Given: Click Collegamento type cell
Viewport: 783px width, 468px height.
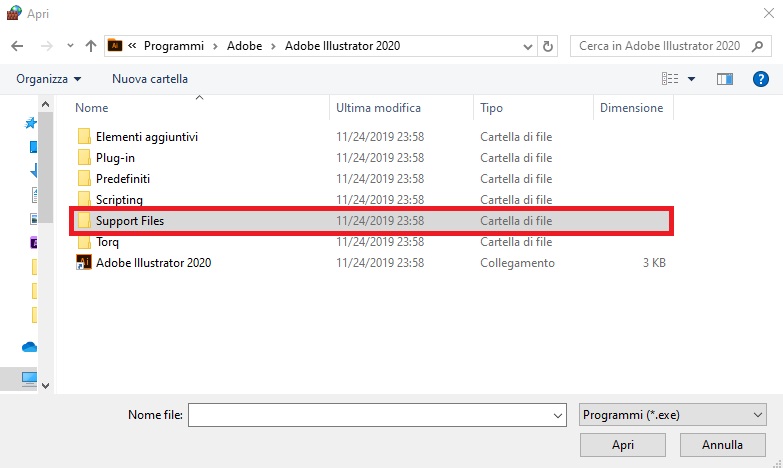Looking at the screenshot, I should (x=517, y=263).
